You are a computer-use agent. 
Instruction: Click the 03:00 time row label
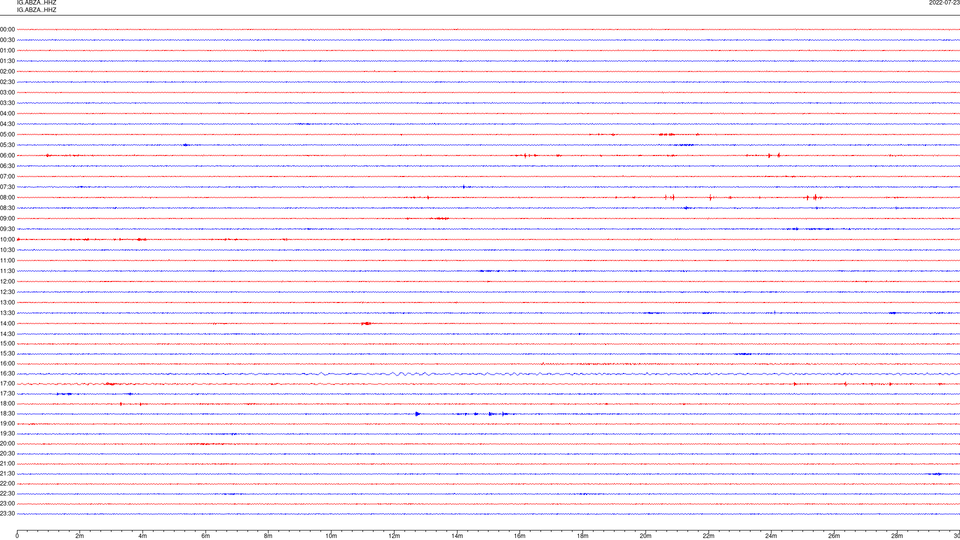click(x=7, y=92)
